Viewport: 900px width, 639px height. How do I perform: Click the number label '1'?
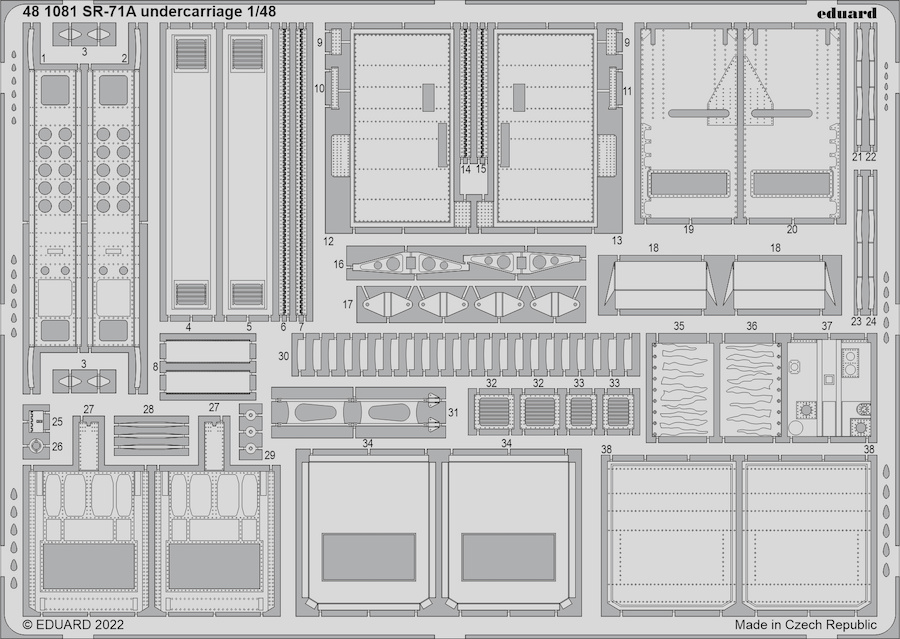44,58
